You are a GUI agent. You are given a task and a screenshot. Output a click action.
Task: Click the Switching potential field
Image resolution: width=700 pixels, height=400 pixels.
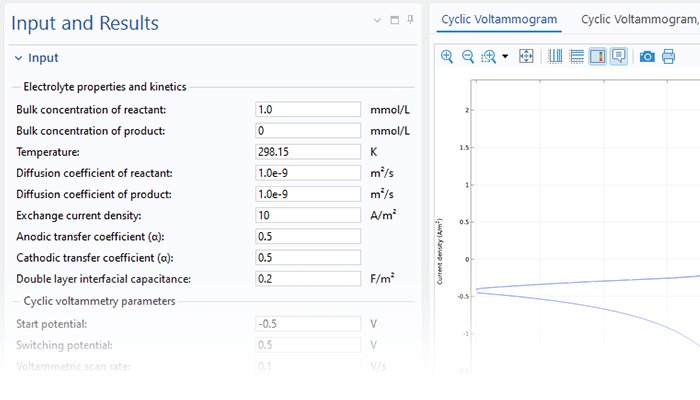tap(308, 345)
